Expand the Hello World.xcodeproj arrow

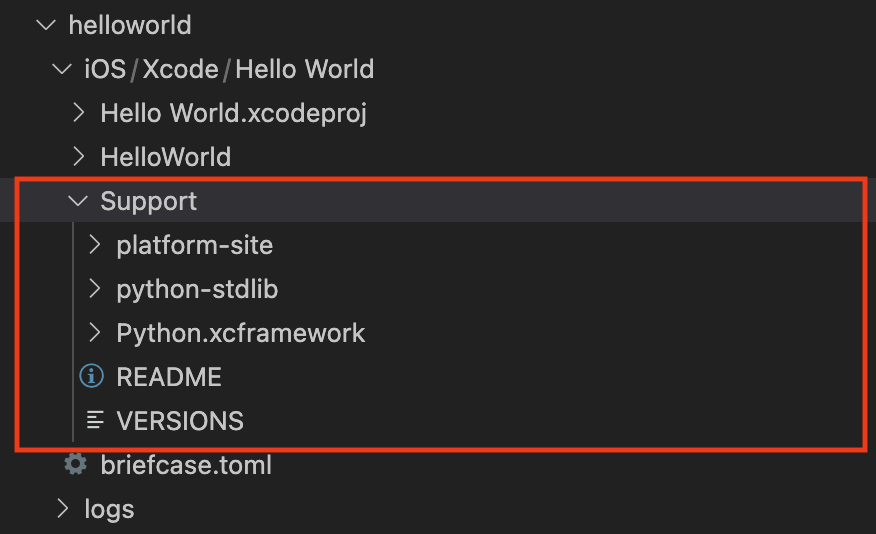pos(79,113)
